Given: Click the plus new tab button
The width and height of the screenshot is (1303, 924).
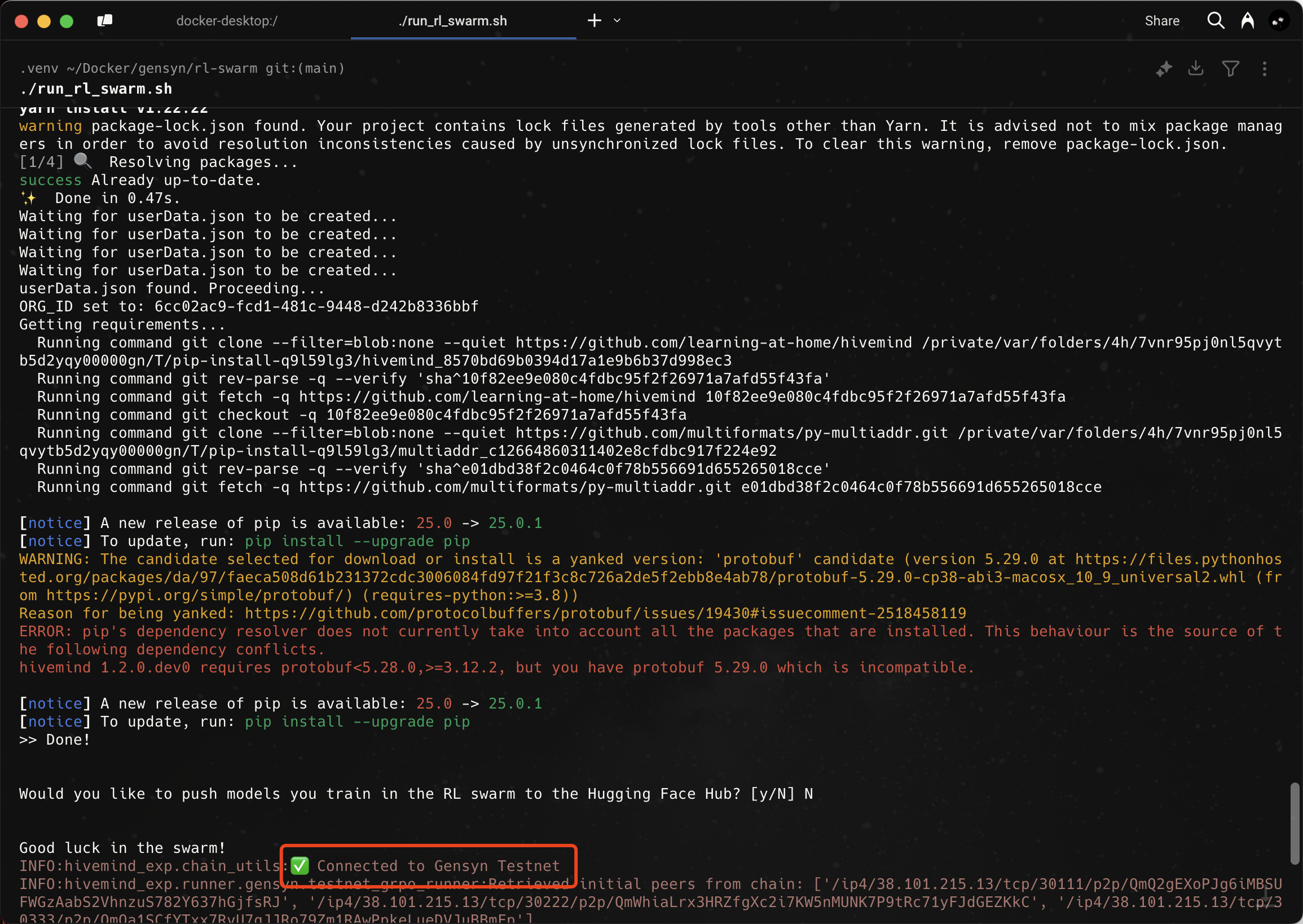Looking at the screenshot, I should tap(594, 21).
